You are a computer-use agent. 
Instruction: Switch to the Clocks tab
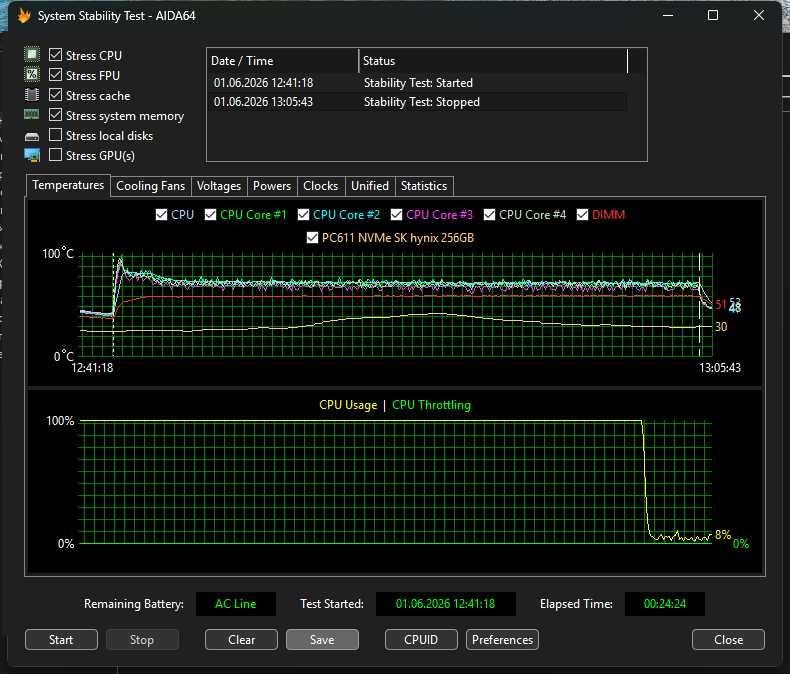(x=320, y=186)
